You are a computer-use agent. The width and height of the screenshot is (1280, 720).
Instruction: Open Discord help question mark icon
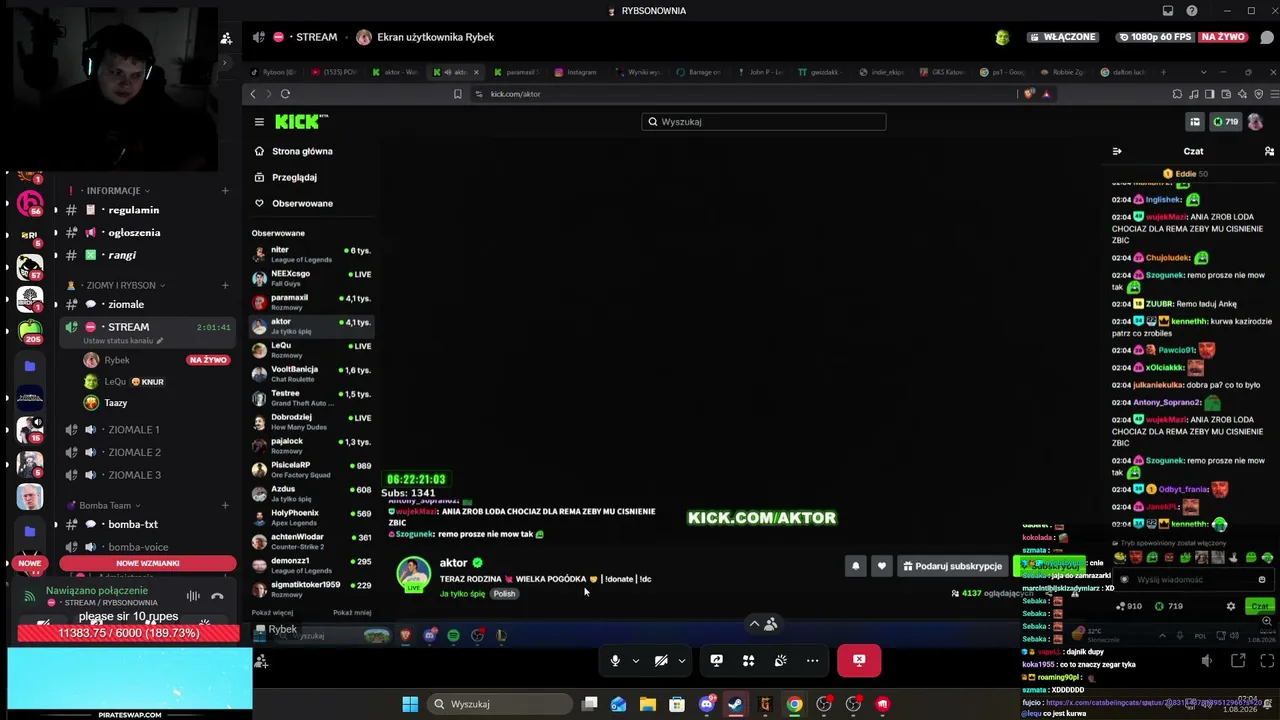tap(1192, 11)
